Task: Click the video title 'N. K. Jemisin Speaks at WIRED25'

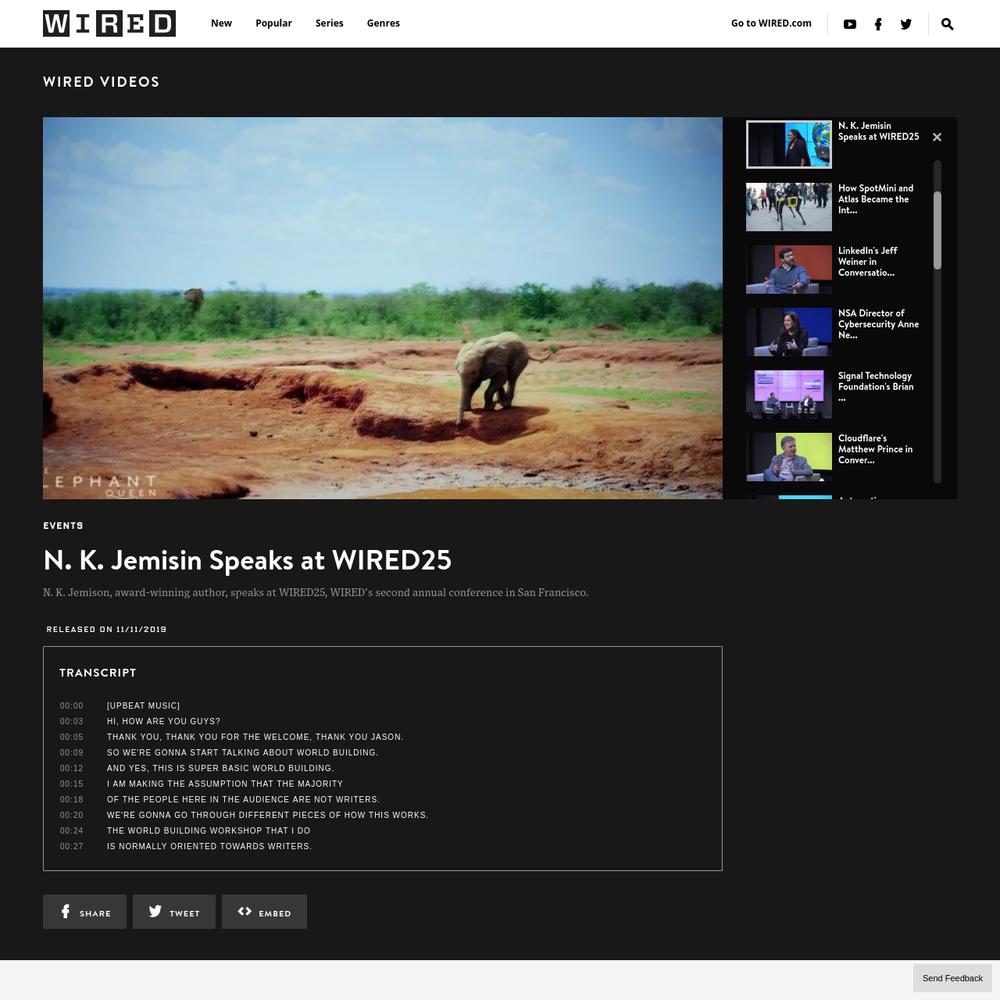Action: coord(247,560)
